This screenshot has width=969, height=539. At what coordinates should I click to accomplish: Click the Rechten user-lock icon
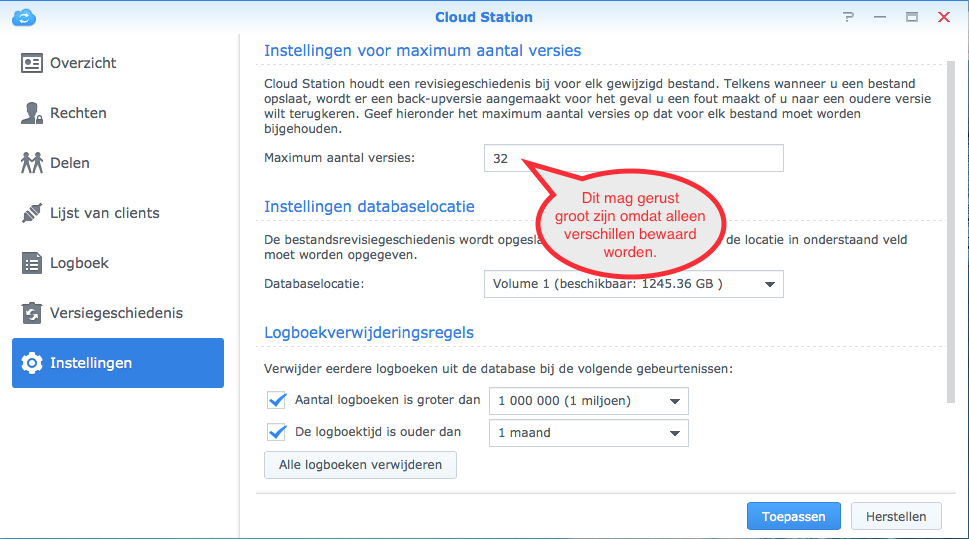pyautogui.click(x=32, y=113)
